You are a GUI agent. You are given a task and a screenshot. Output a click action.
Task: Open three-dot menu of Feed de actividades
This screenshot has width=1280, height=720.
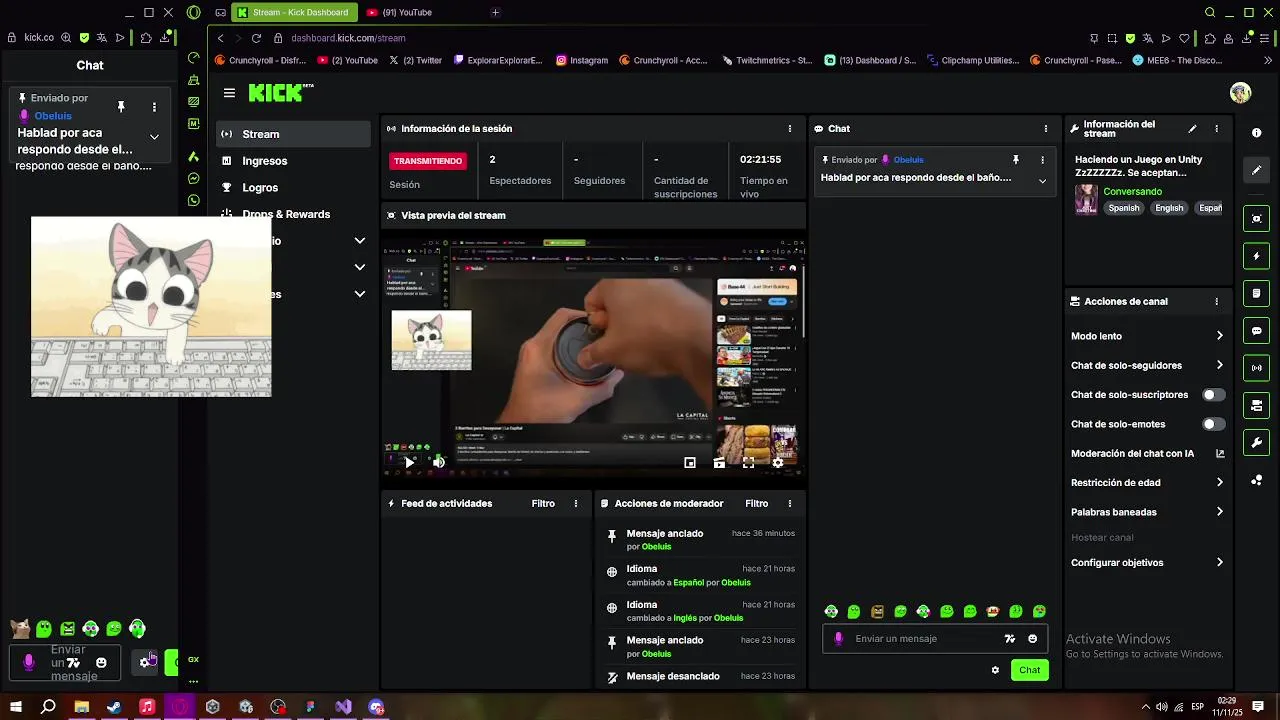pyautogui.click(x=576, y=504)
